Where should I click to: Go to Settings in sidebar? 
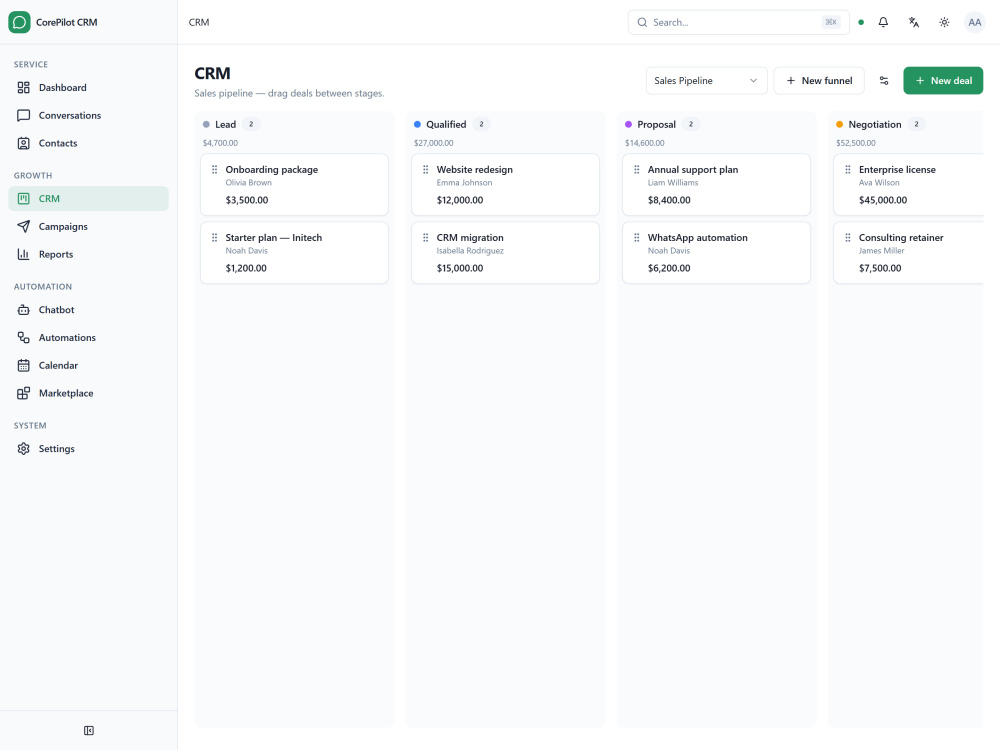(x=89, y=449)
